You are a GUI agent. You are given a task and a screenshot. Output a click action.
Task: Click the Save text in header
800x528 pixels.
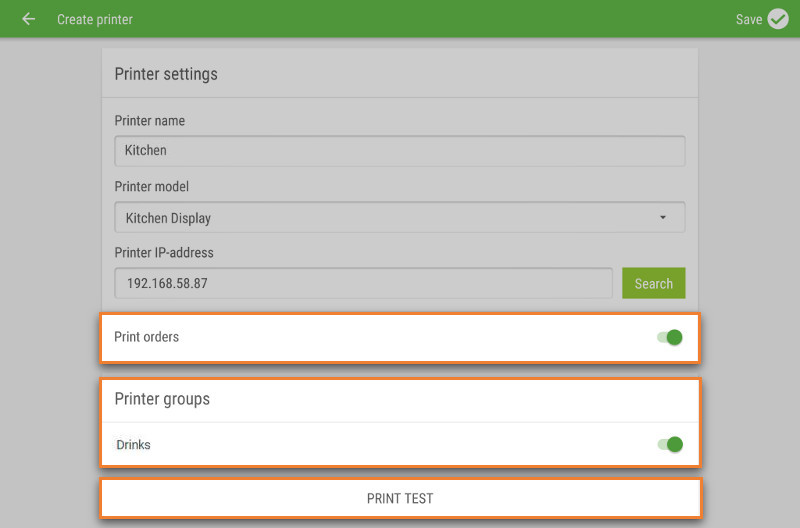click(748, 19)
